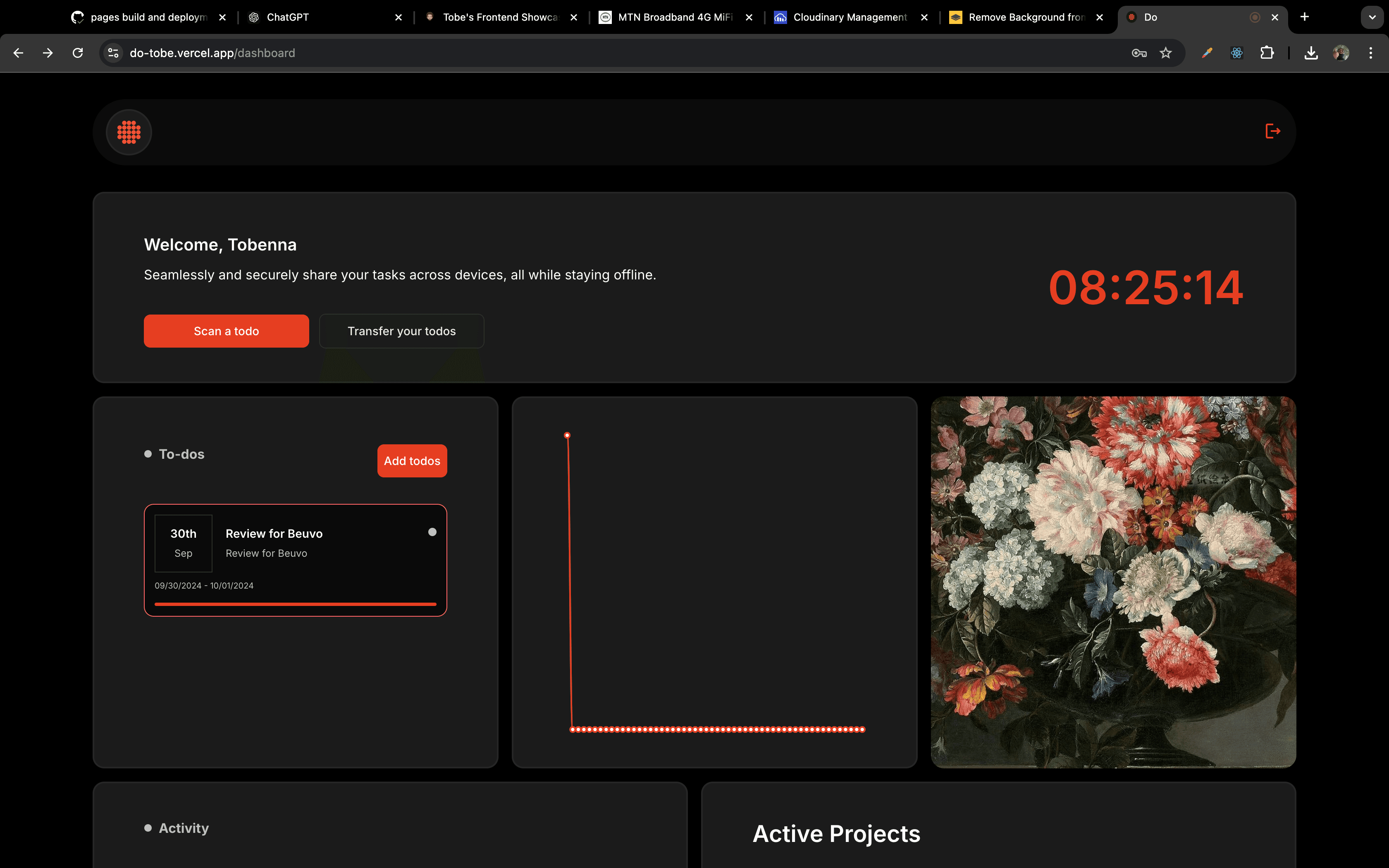The image size is (1389, 868).
Task: Click the red progress bar in Beuvo todo
Action: click(x=296, y=604)
